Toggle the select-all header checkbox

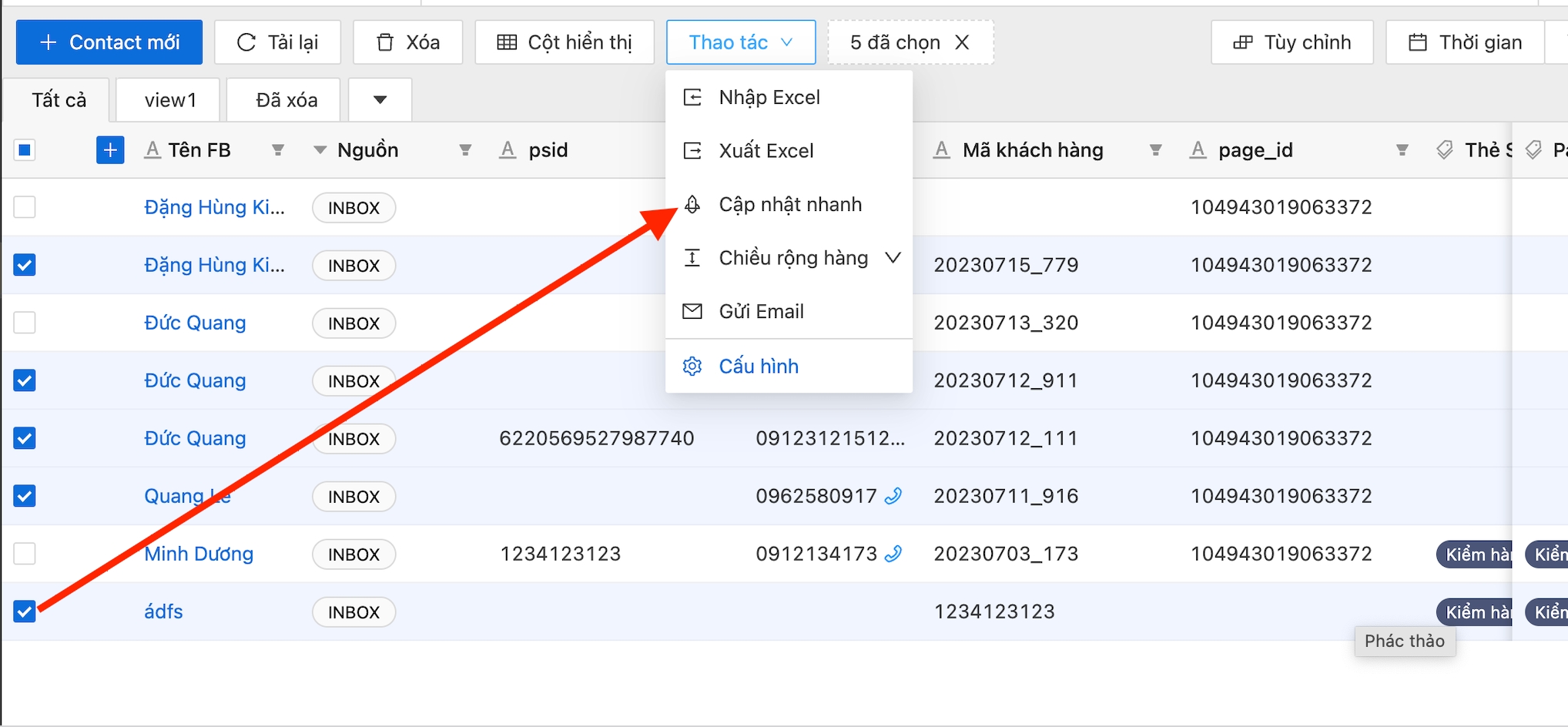pos(25,150)
